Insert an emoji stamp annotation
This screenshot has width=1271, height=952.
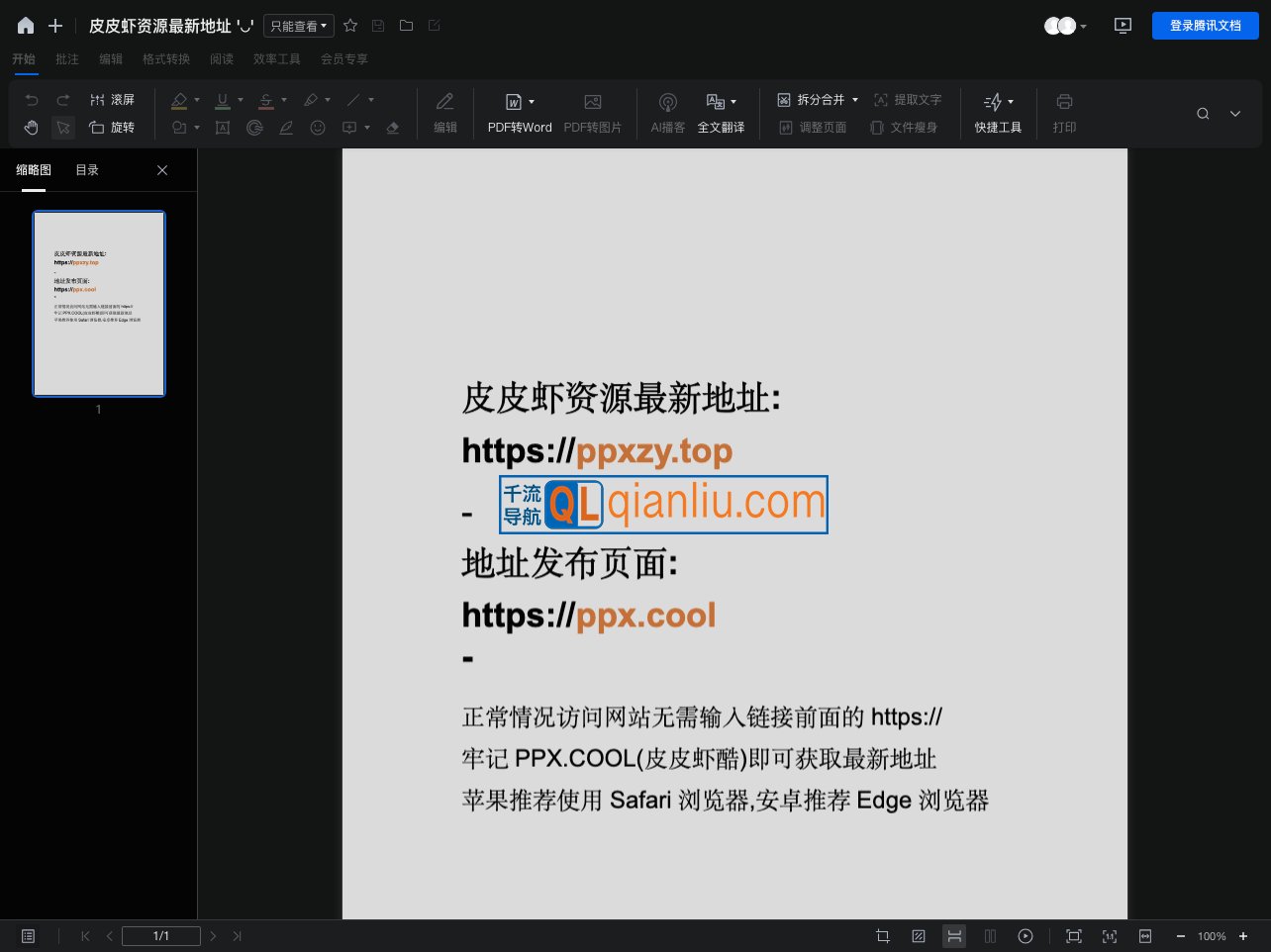[318, 127]
